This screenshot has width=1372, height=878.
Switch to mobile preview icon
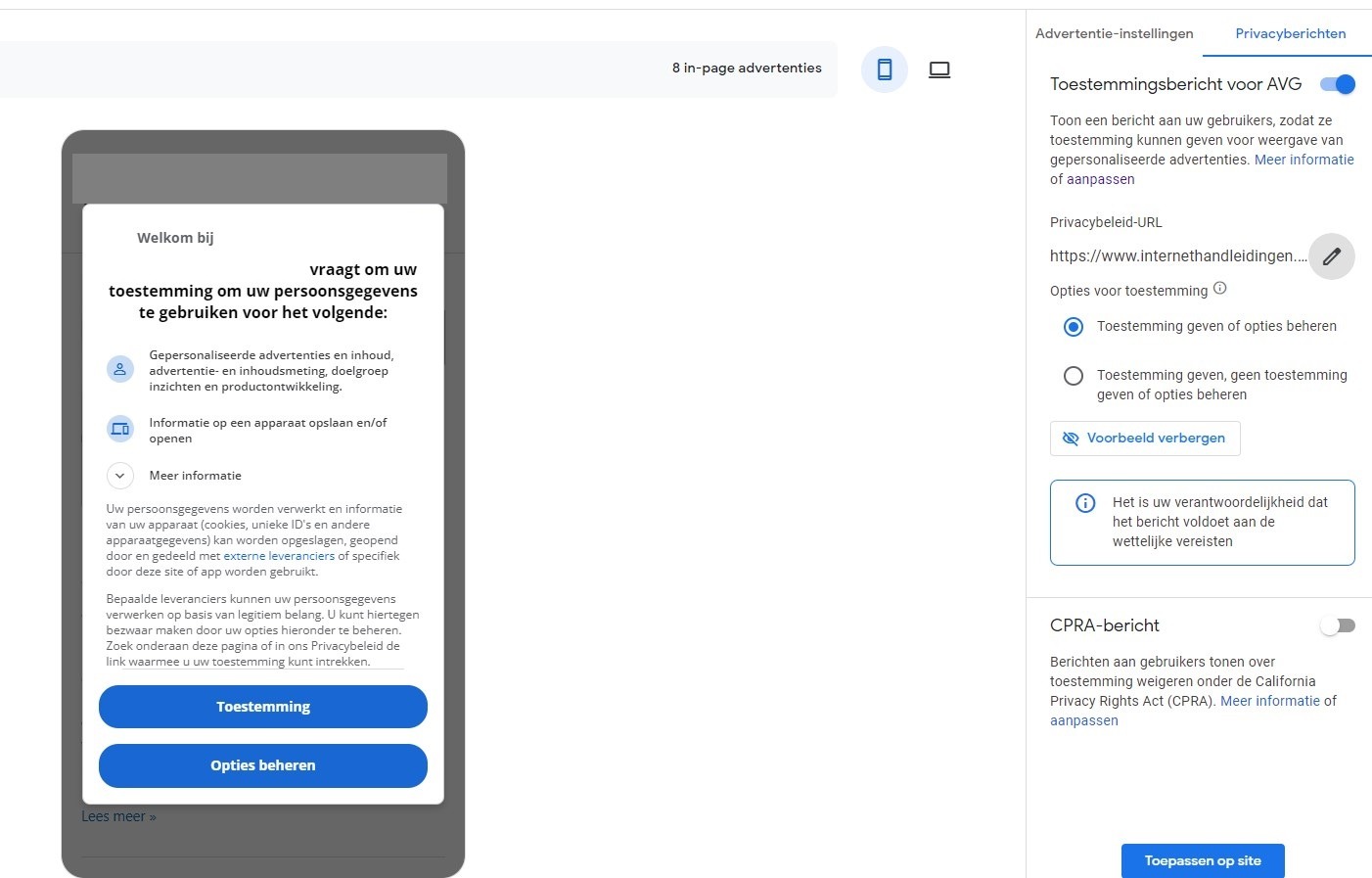pos(885,69)
